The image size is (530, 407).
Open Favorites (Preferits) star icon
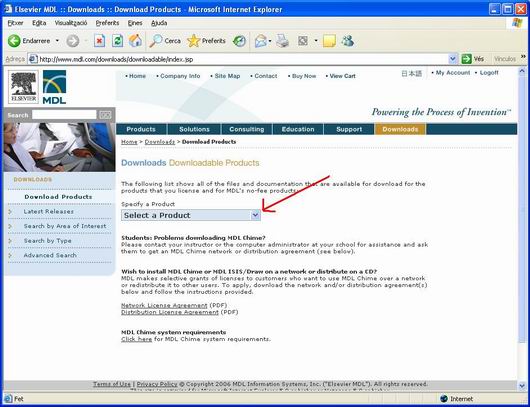pyautogui.click(x=194, y=41)
